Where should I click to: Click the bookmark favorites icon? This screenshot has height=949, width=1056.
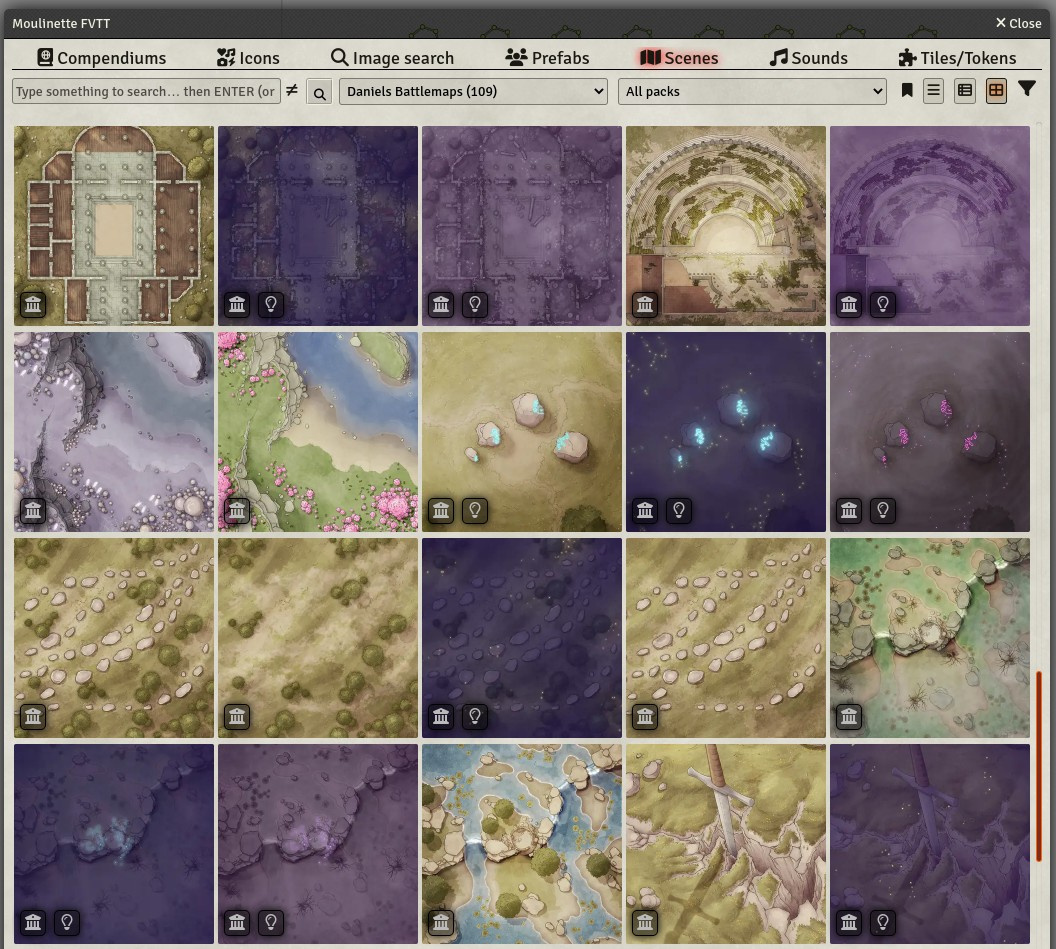[x=907, y=90]
